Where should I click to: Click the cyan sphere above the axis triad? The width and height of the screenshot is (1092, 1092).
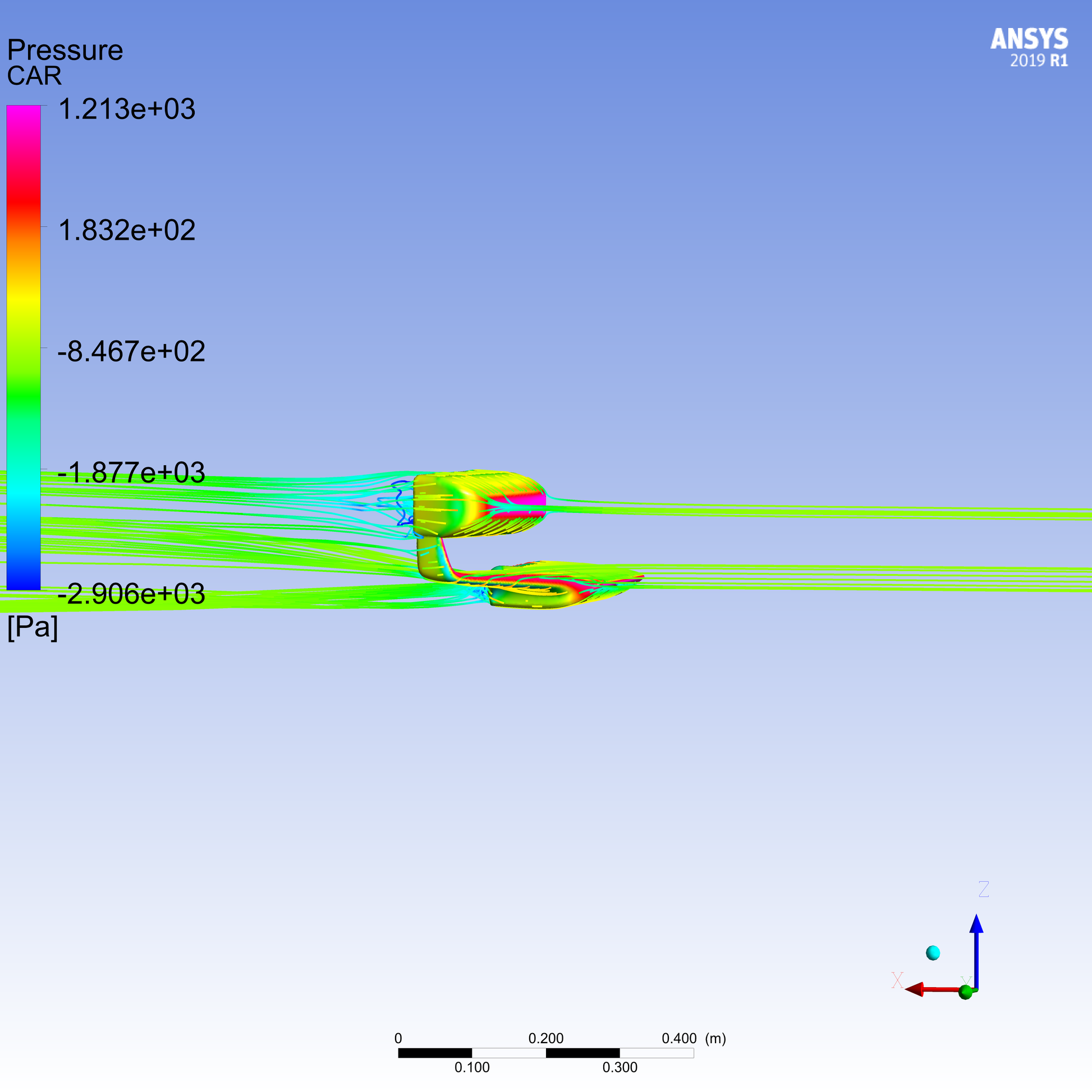coord(933,953)
